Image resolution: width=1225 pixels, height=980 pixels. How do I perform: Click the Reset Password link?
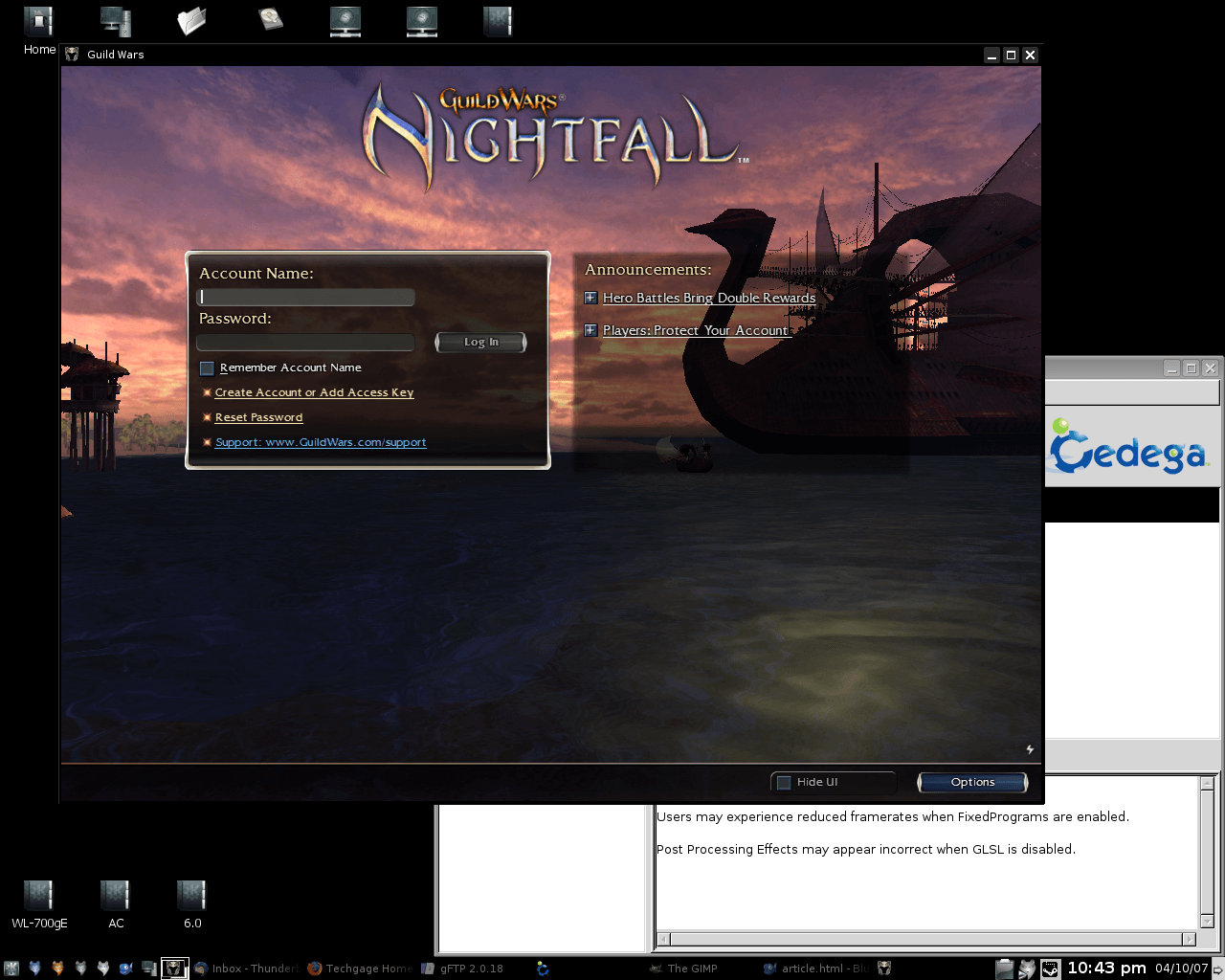tap(258, 418)
